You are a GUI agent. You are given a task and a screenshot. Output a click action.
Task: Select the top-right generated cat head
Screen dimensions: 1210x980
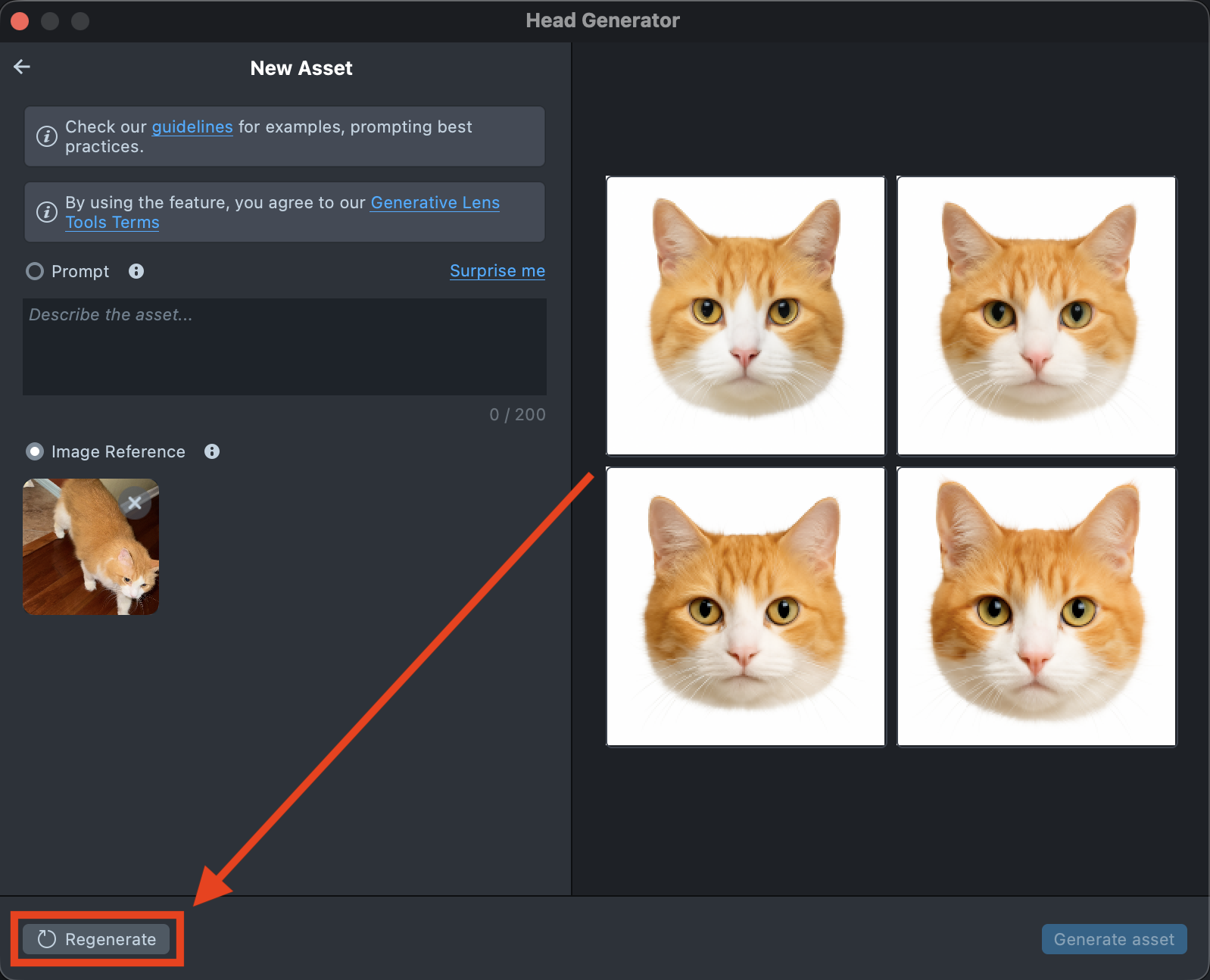click(x=1036, y=316)
